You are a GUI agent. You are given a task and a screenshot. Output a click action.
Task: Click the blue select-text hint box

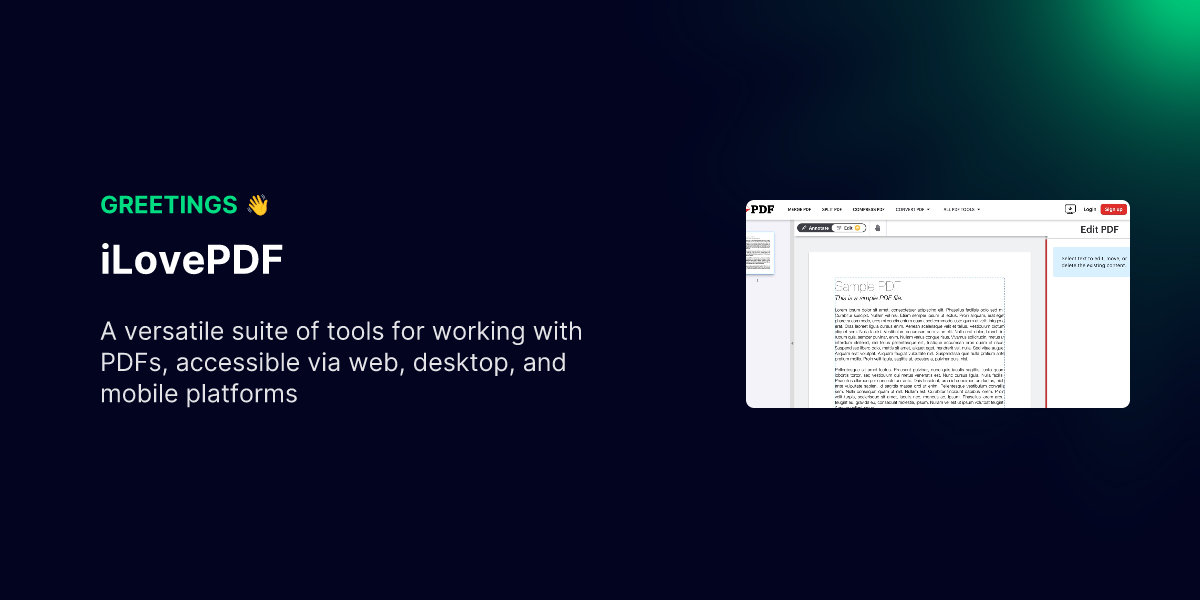pos(1091,262)
